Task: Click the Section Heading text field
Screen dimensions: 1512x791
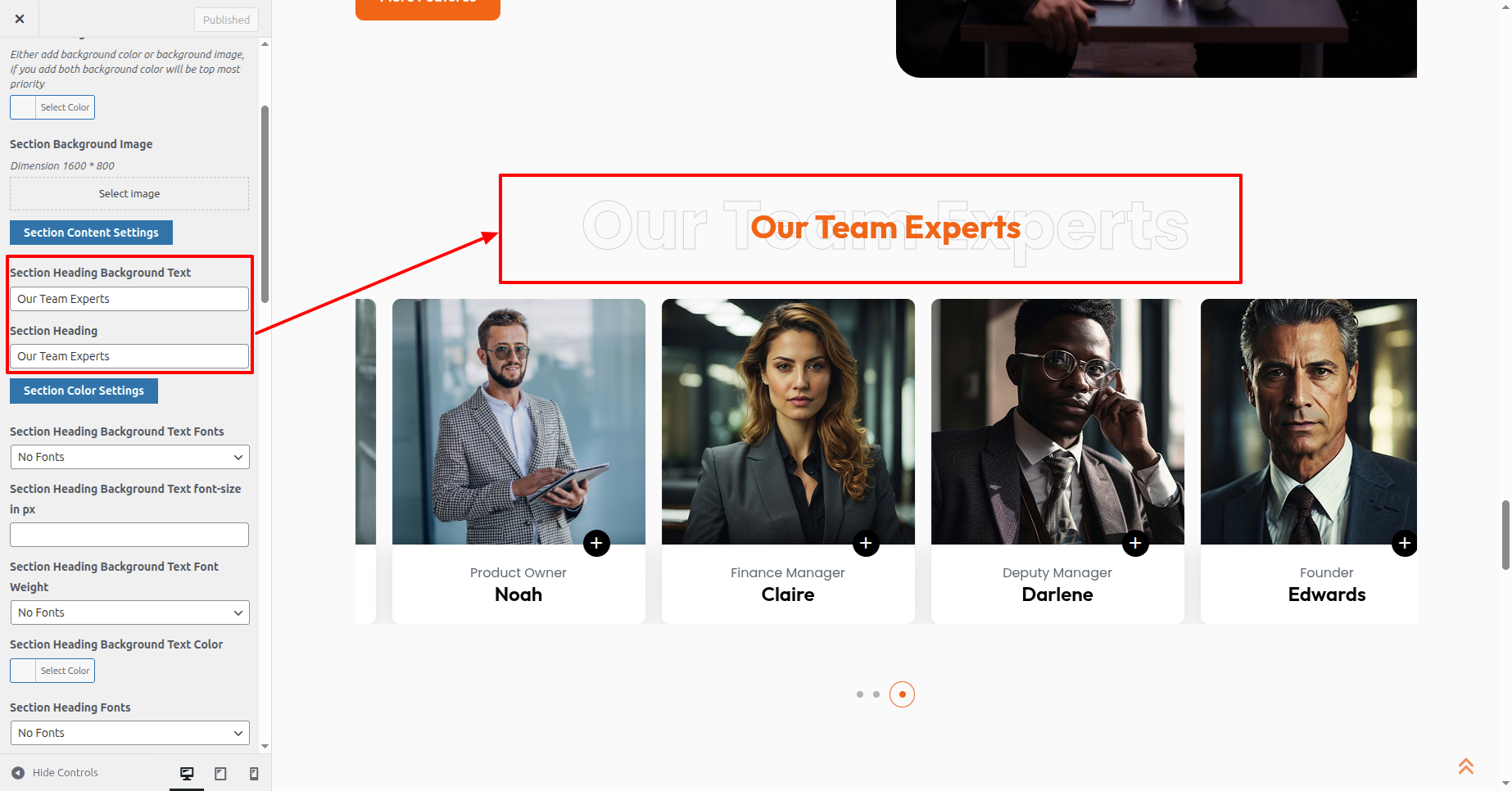Action: point(129,356)
